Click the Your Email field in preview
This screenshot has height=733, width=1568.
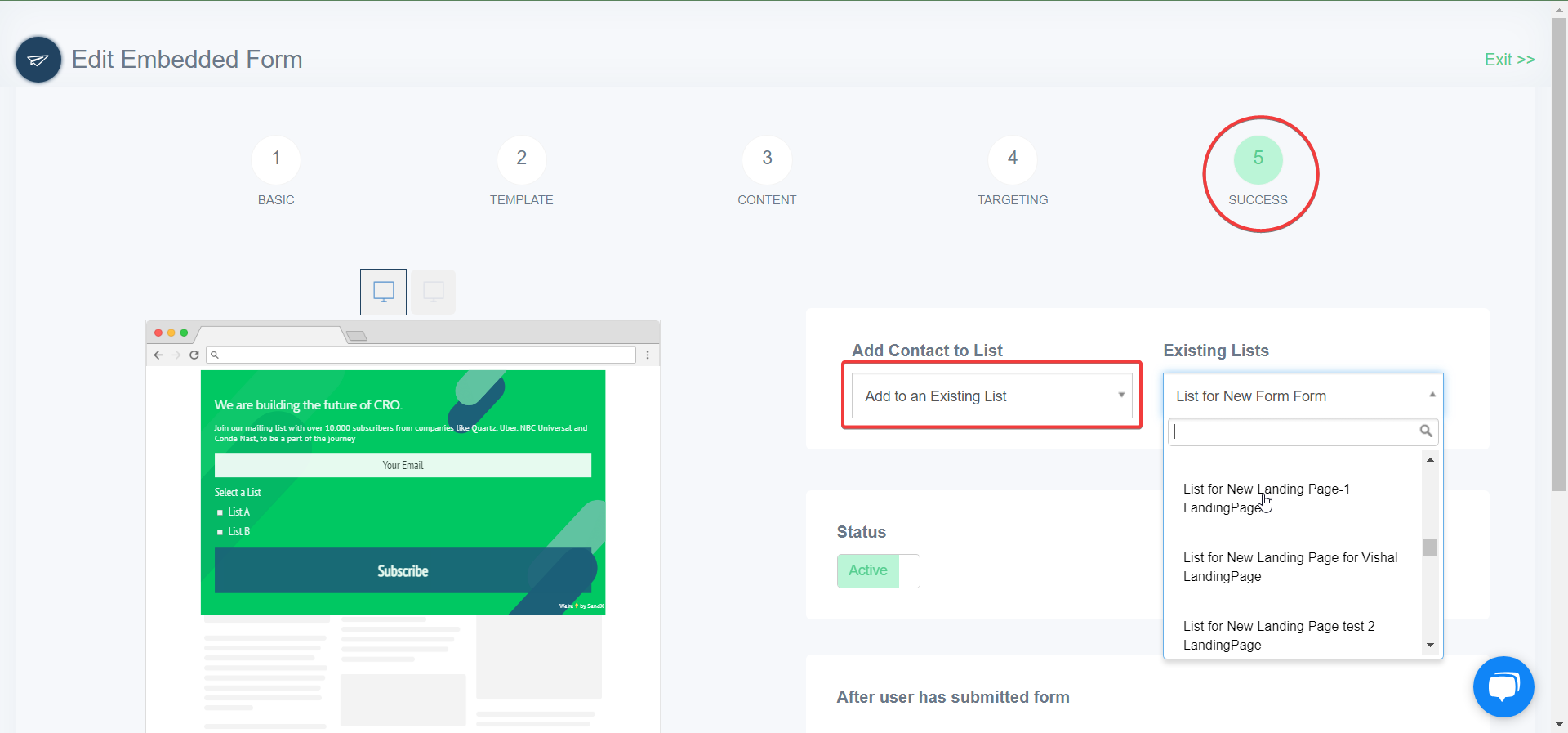click(403, 465)
